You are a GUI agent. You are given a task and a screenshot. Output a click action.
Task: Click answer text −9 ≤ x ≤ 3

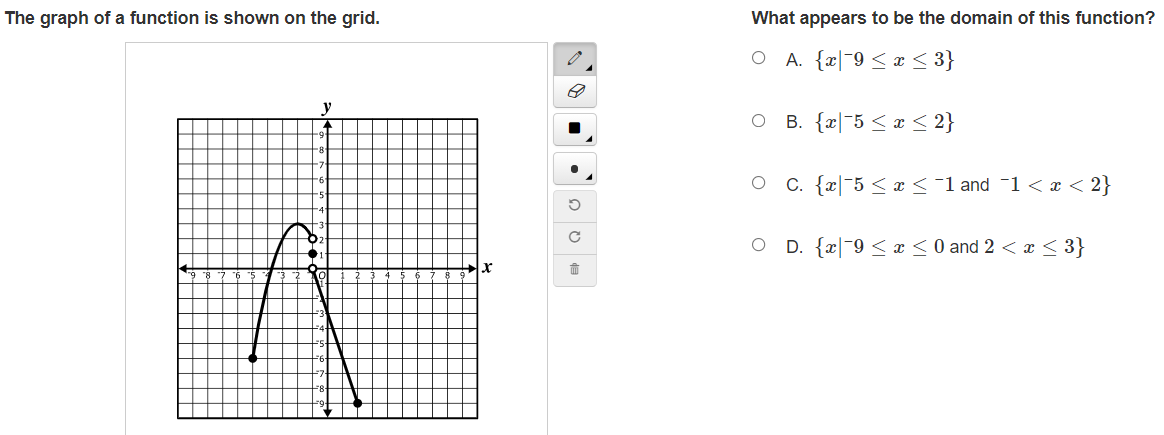coord(885,60)
